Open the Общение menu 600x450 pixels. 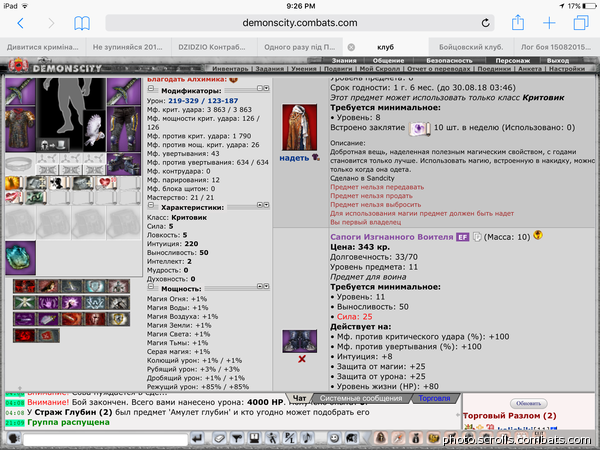tap(388, 60)
